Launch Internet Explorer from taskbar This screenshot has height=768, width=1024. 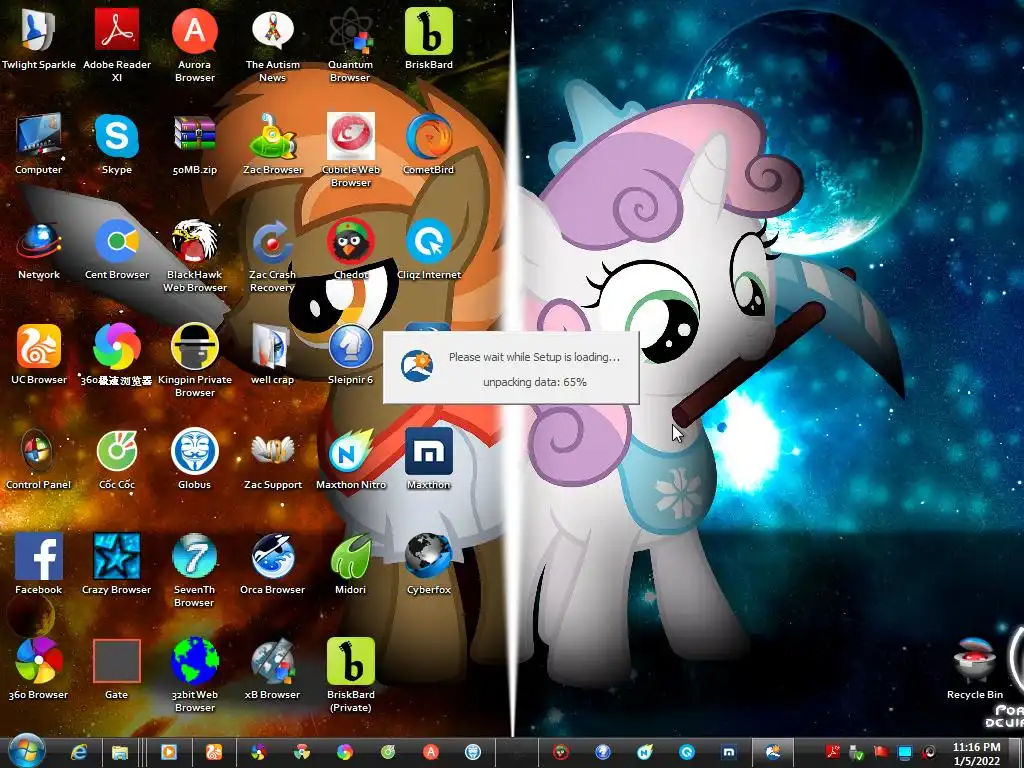point(79,753)
